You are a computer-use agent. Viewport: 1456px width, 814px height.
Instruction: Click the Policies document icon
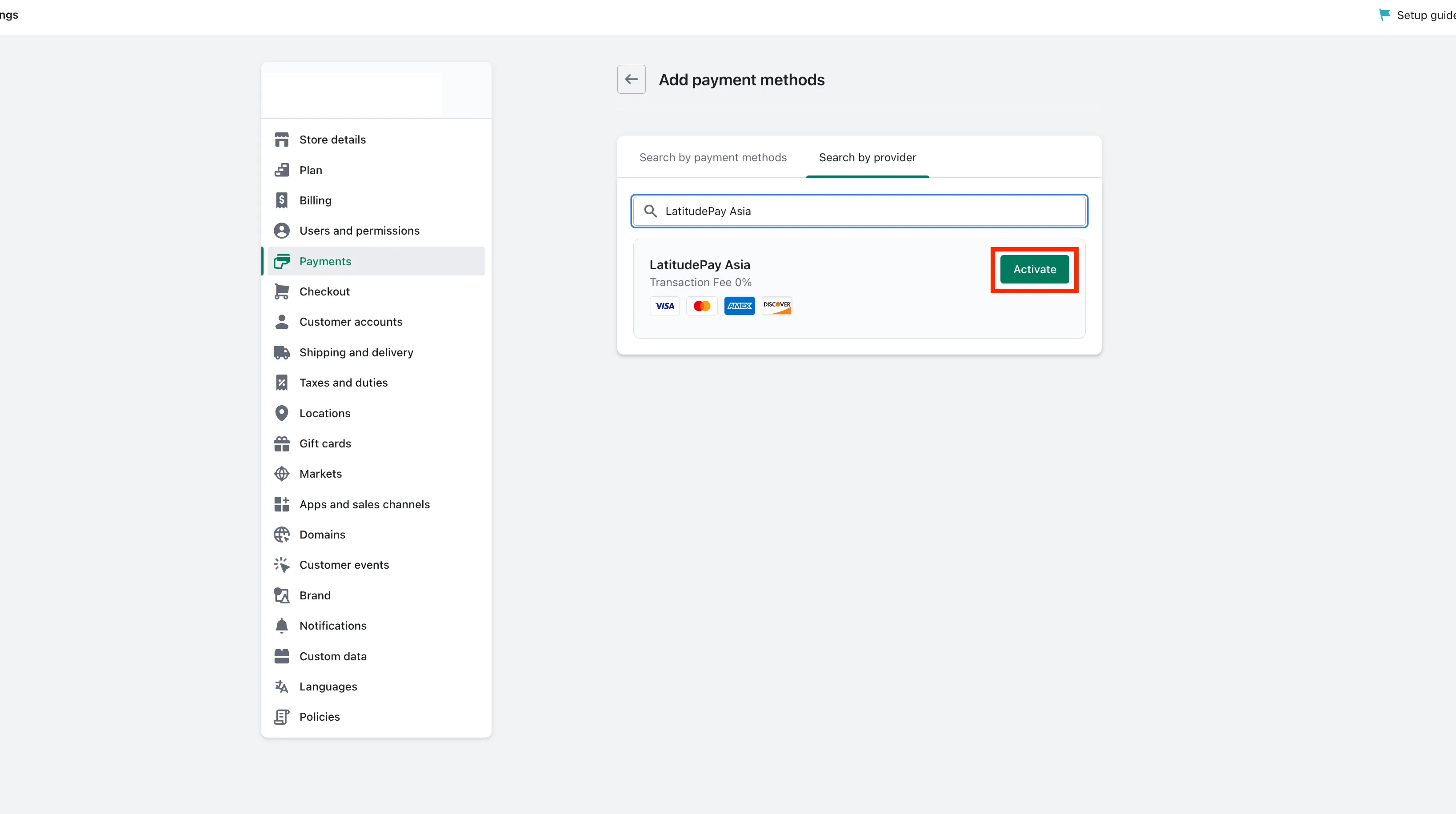(281, 717)
